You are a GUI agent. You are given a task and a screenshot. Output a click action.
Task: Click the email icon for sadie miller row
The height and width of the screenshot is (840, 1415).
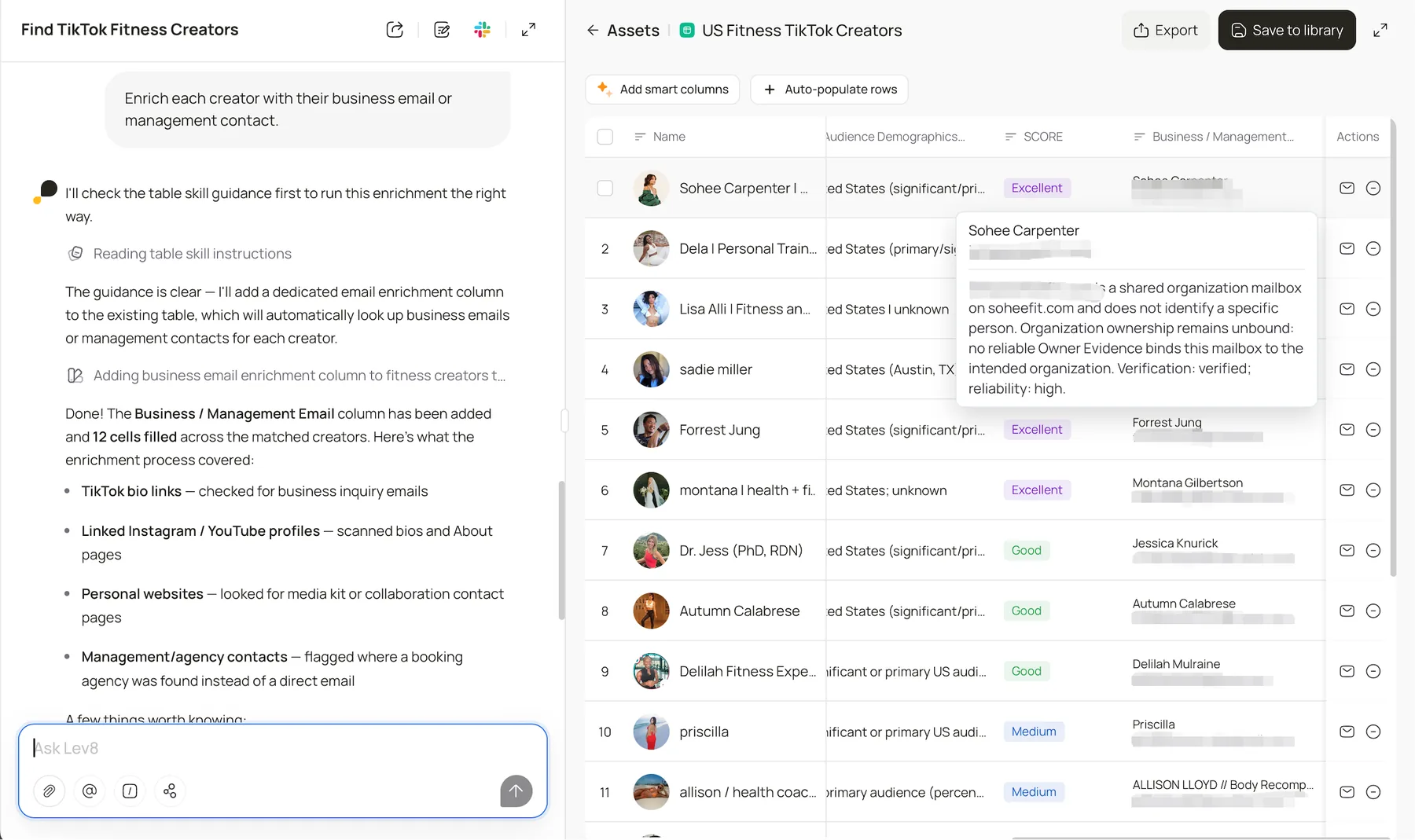tap(1347, 369)
